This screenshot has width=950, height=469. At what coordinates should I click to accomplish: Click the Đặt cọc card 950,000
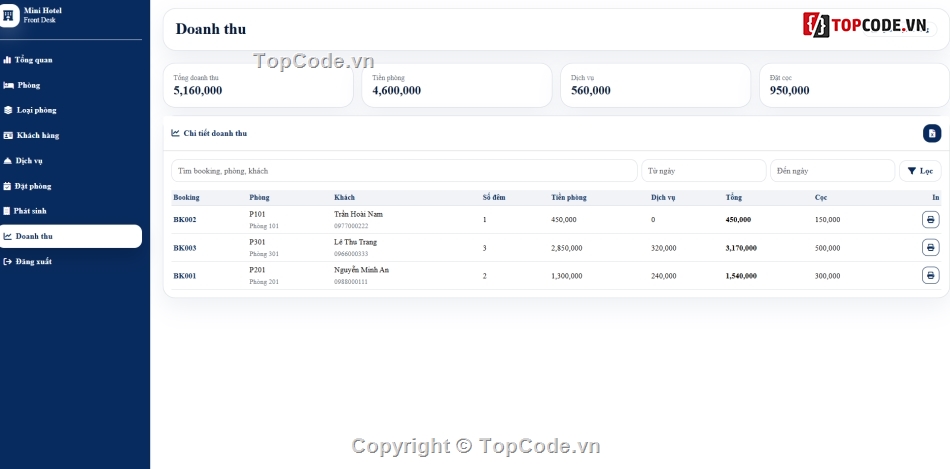click(x=854, y=85)
